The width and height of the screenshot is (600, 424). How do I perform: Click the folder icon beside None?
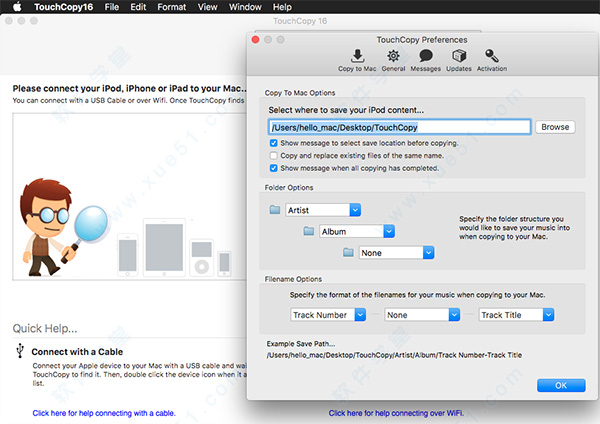click(348, 253)
